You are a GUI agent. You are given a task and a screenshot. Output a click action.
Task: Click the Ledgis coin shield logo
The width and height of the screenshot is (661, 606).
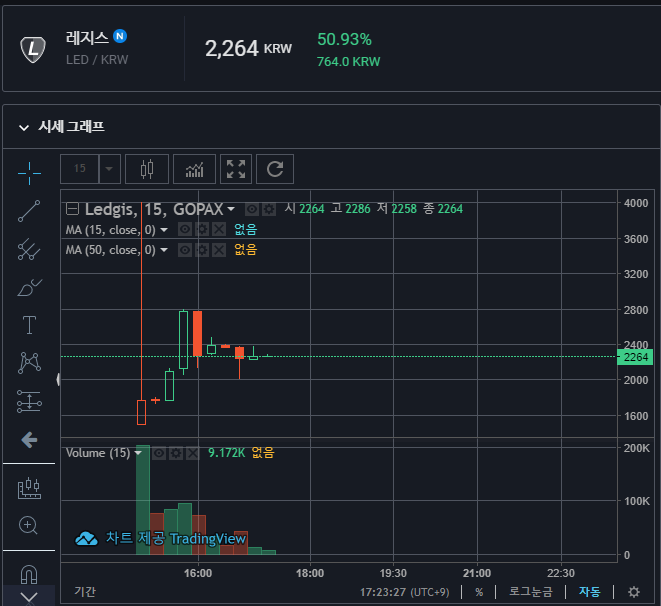pyautogui.click(x=33, y=49)
